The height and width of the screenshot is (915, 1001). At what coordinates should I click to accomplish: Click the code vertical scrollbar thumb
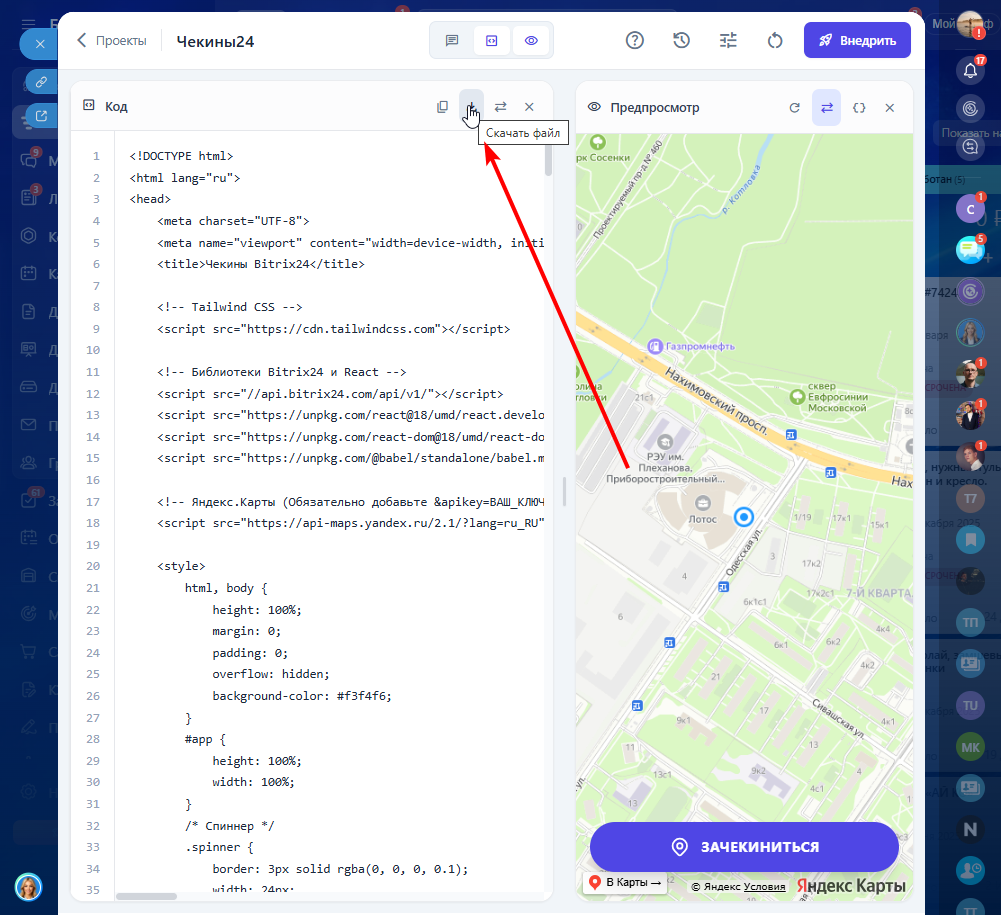548,160
